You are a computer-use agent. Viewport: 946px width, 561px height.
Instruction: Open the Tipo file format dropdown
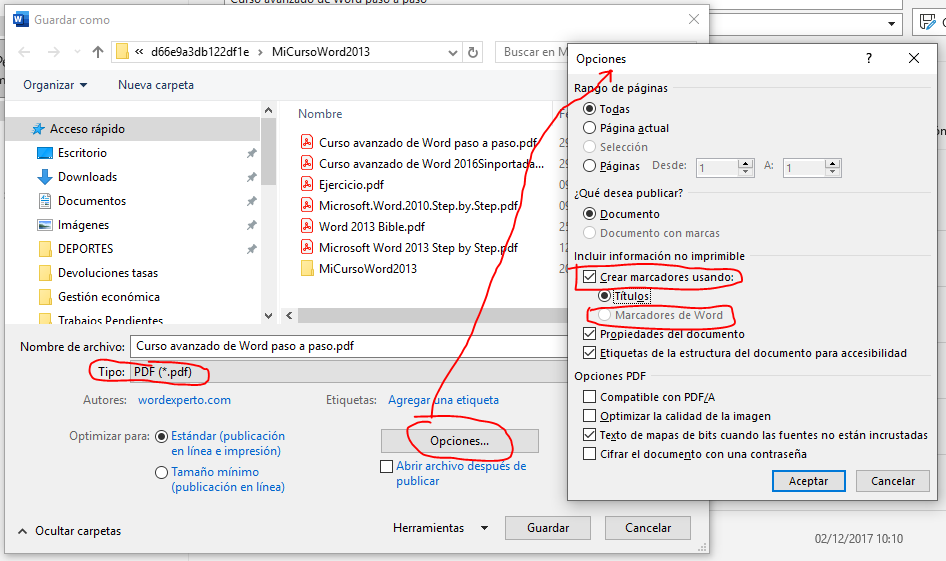[349, 372]
